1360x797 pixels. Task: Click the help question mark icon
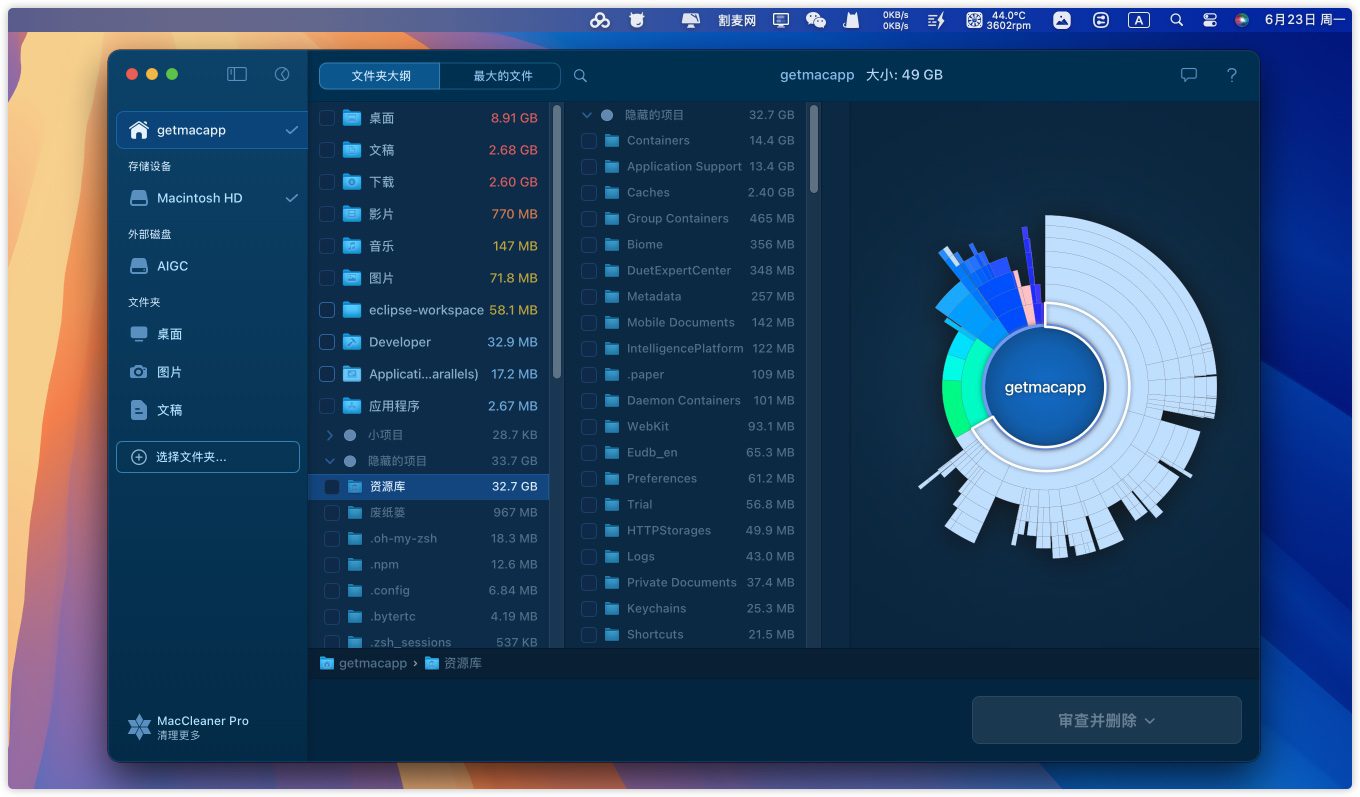(1231, 75)
